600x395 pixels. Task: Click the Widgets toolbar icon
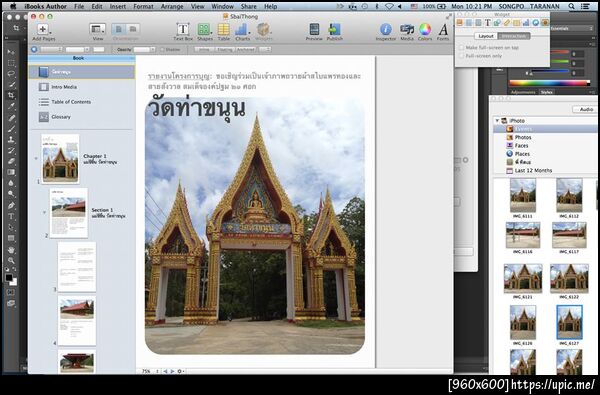(264, 32)
